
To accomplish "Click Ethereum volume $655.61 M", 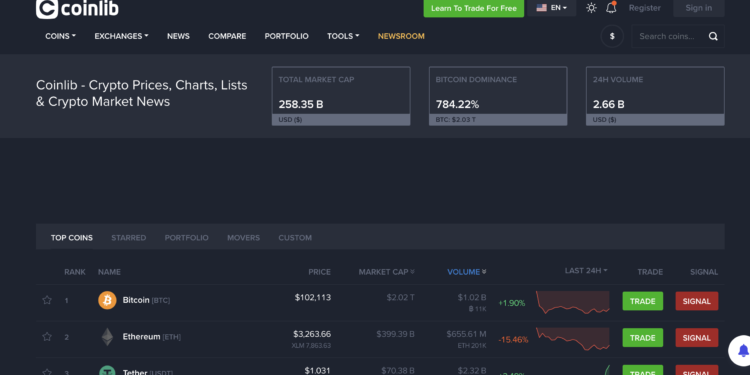I will [x=466, y=334].
